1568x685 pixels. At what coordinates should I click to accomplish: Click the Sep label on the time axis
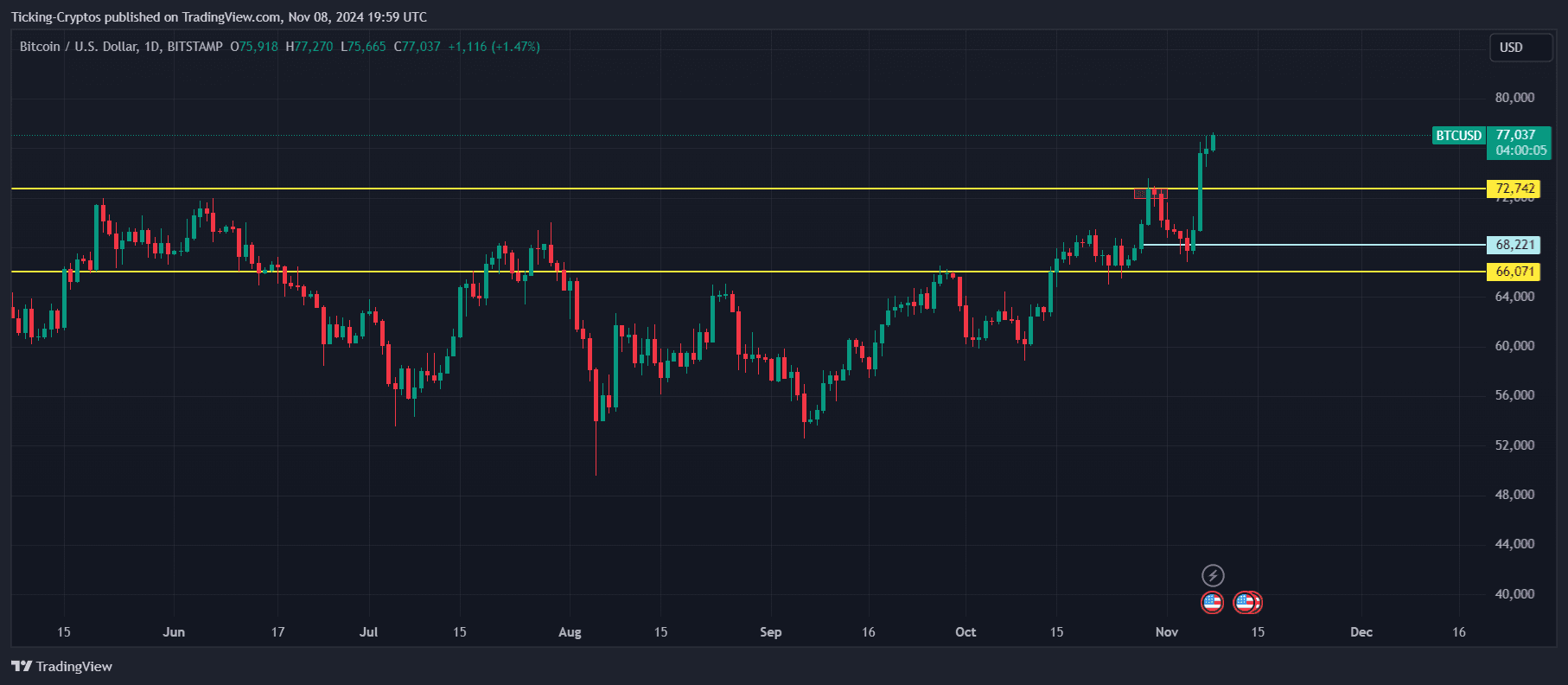pyautogui.click(x=770, y=632)
